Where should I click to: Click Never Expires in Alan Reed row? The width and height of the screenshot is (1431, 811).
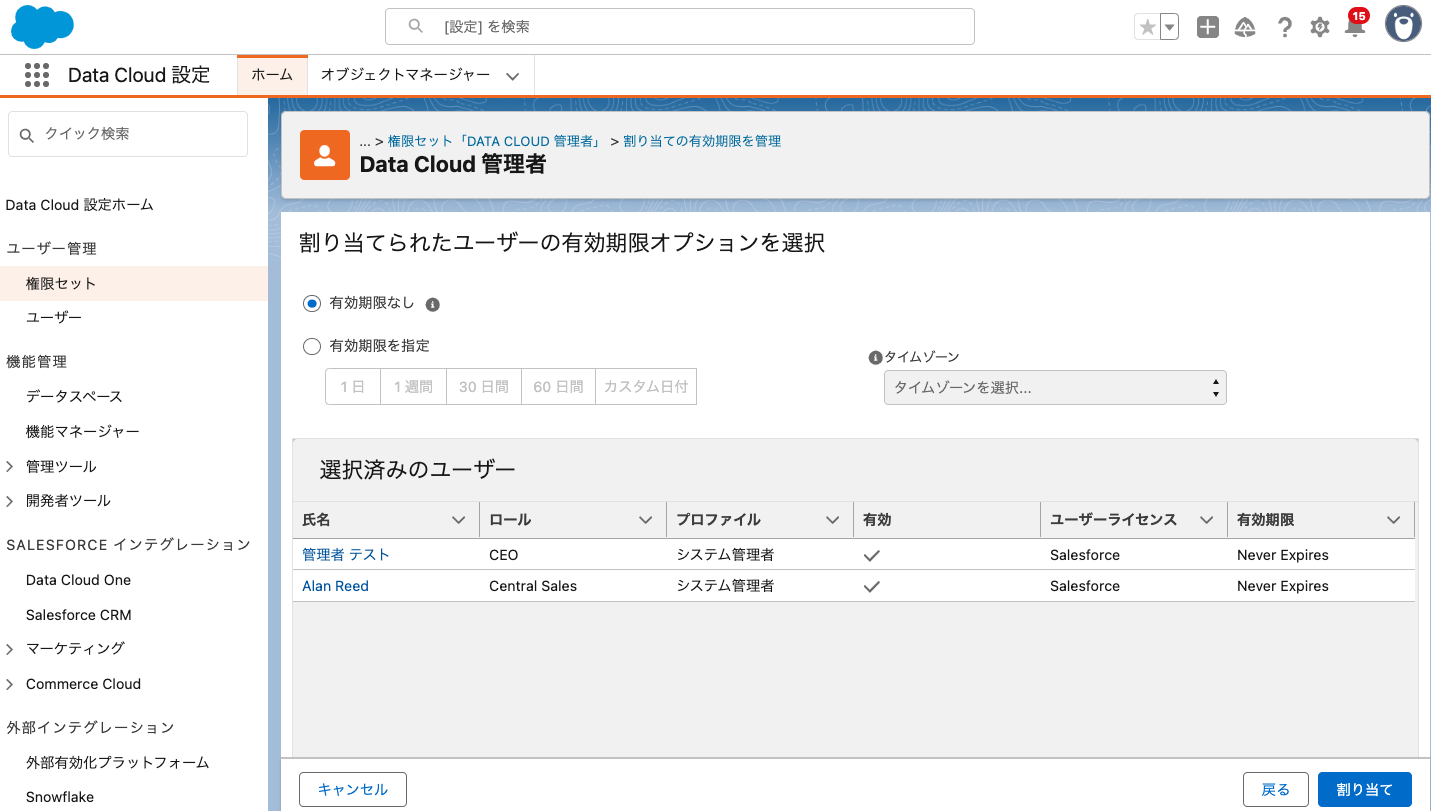[1283, 586]
